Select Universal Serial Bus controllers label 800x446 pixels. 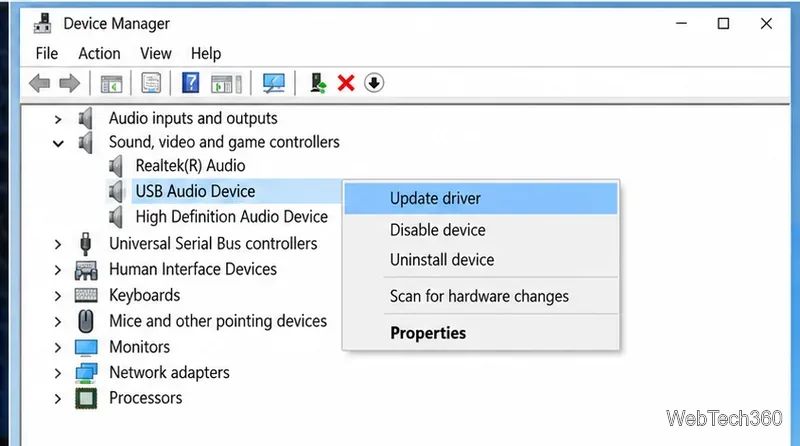tap(213, 244)
